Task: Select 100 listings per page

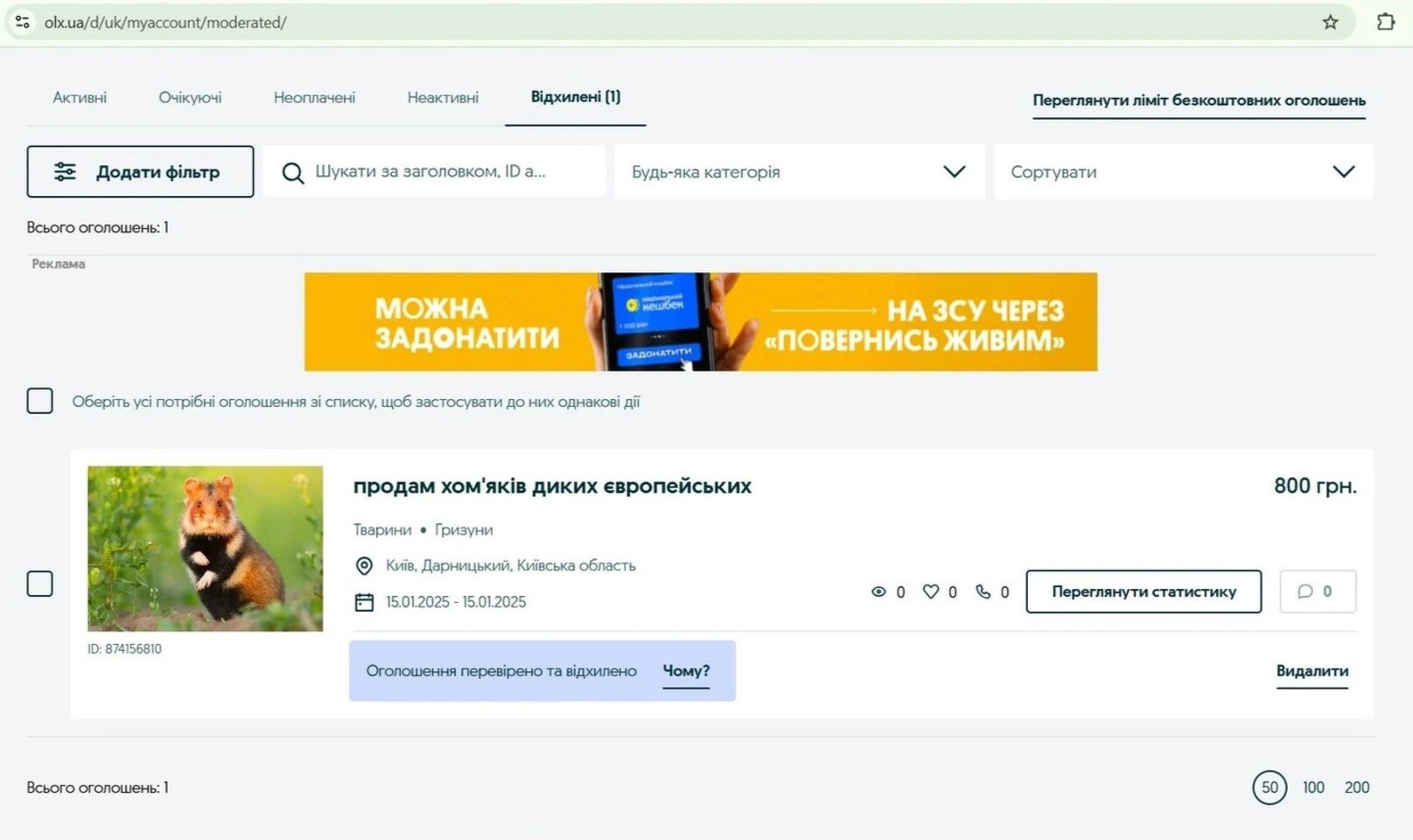Action: click(x=1312, y=787)
